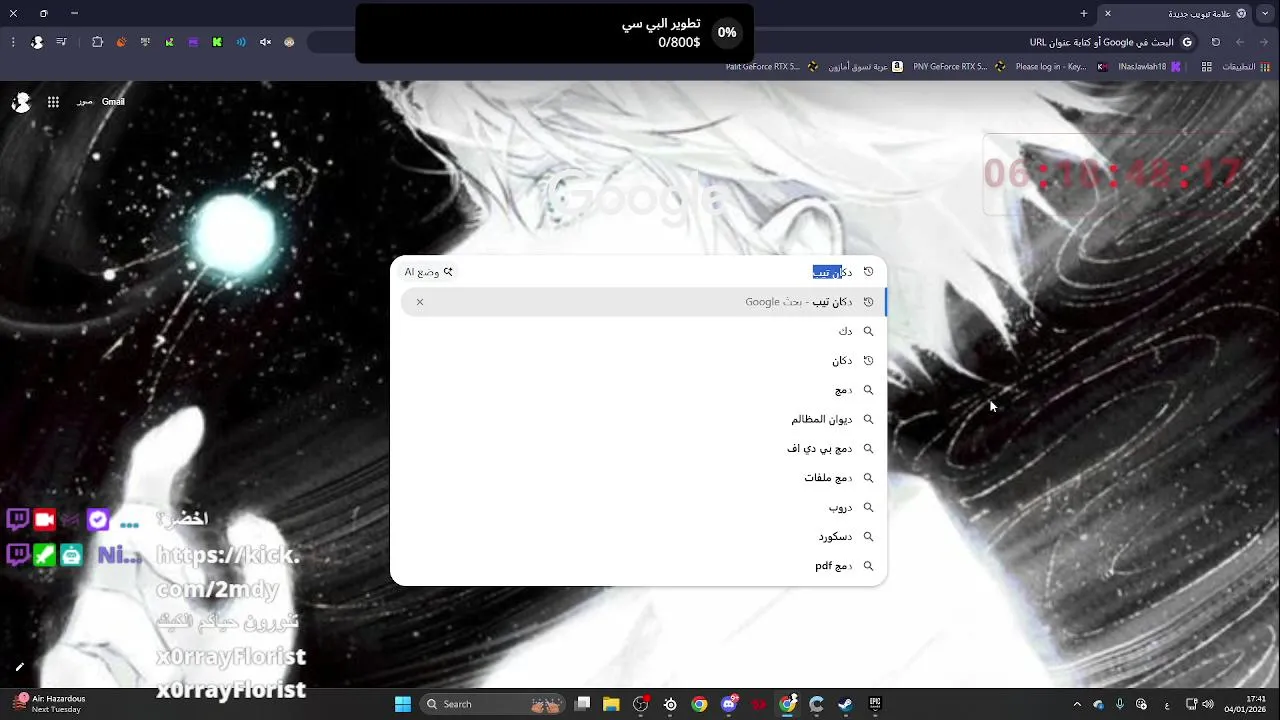Open the 'PNY GeForce RTX 5...' bookmark

958,67
